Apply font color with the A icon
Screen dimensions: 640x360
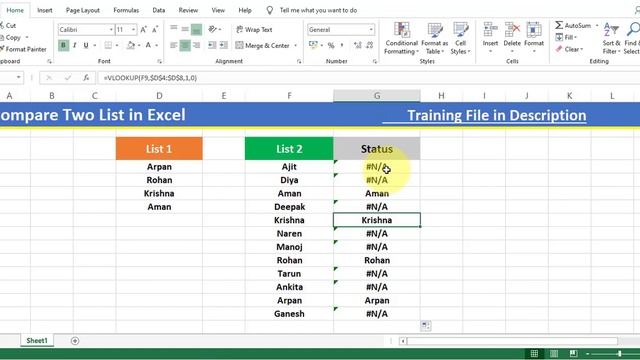pos(148,45)
